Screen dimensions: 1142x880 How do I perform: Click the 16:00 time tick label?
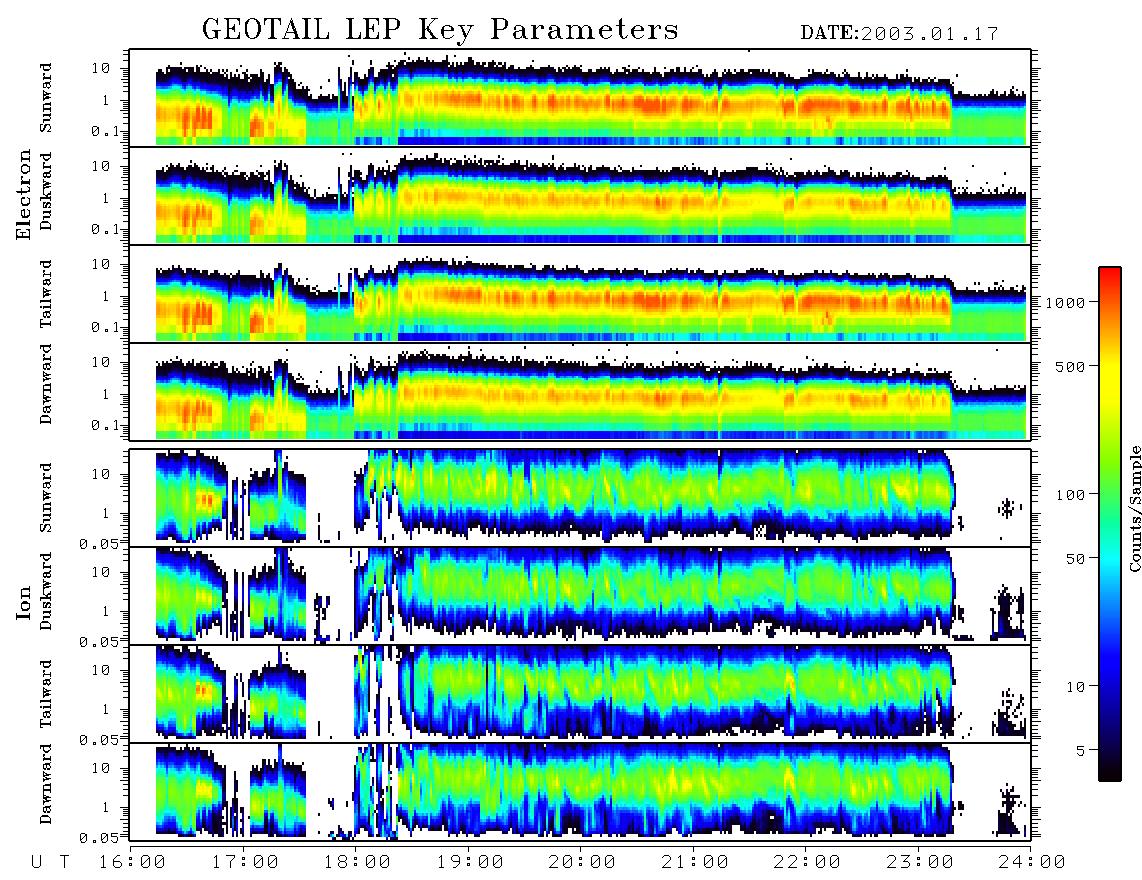point(132,862)
